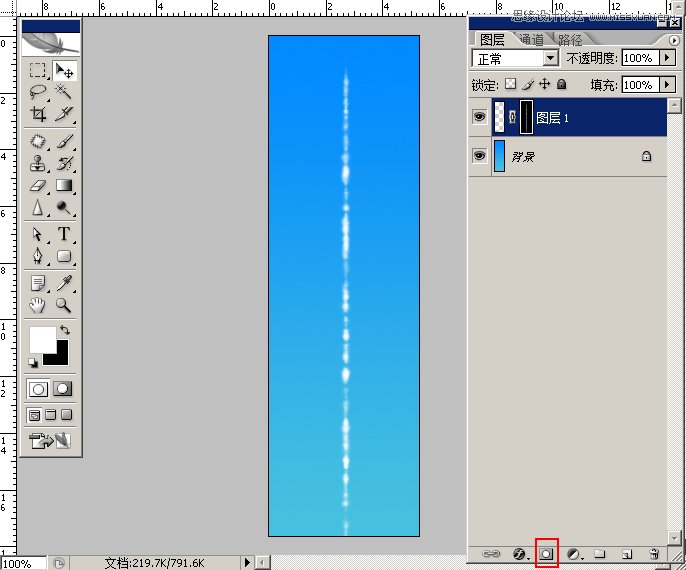
Task: Select the Healing/Patch tool
Action: 38,141
